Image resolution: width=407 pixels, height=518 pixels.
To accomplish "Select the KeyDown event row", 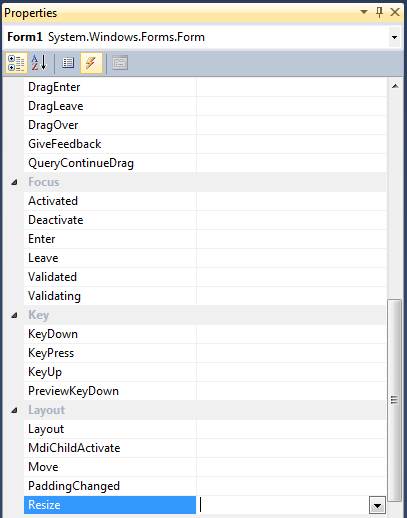I will click(205, 334).
